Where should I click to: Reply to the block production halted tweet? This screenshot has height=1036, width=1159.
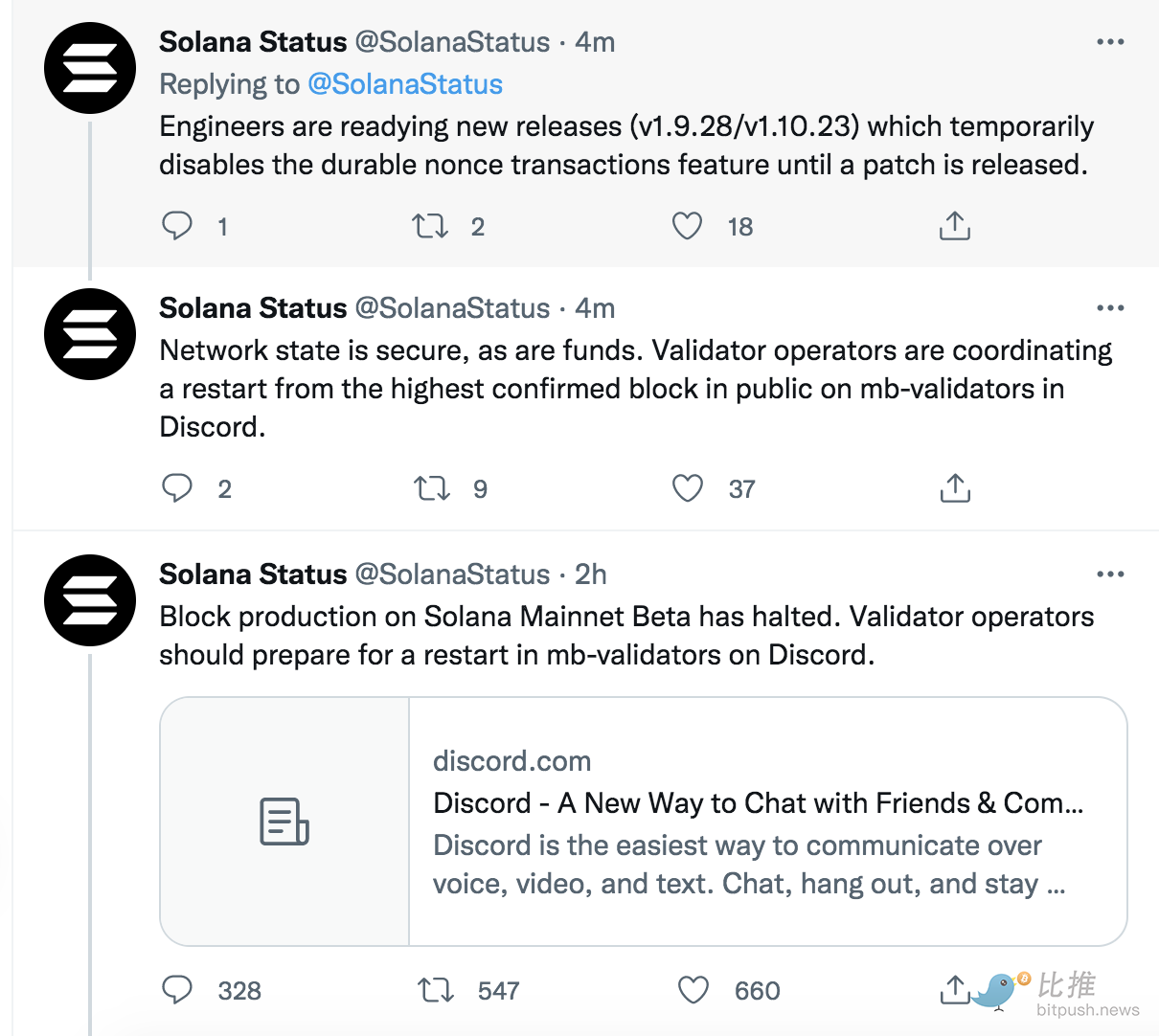(x=177, y=990)
